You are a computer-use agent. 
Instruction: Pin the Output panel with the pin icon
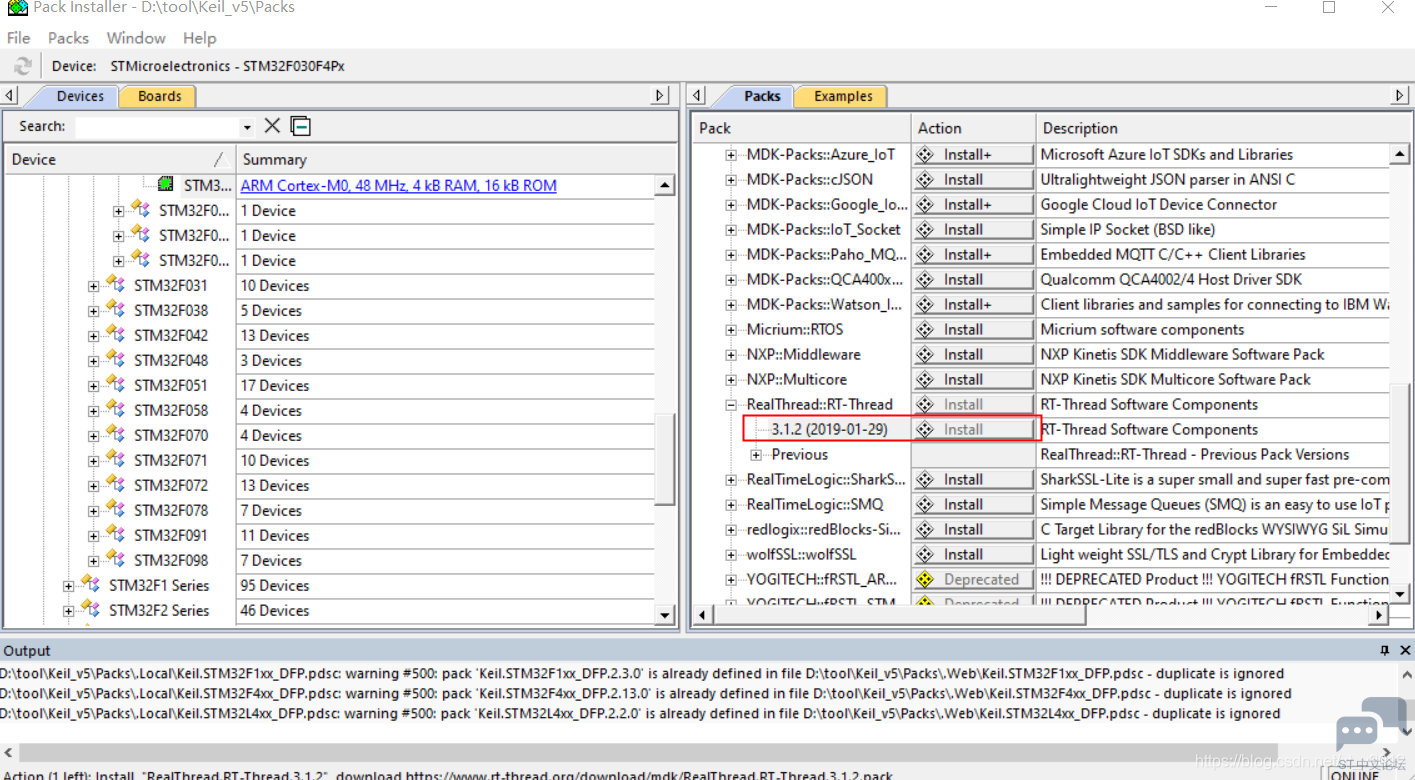(1385, 651)
